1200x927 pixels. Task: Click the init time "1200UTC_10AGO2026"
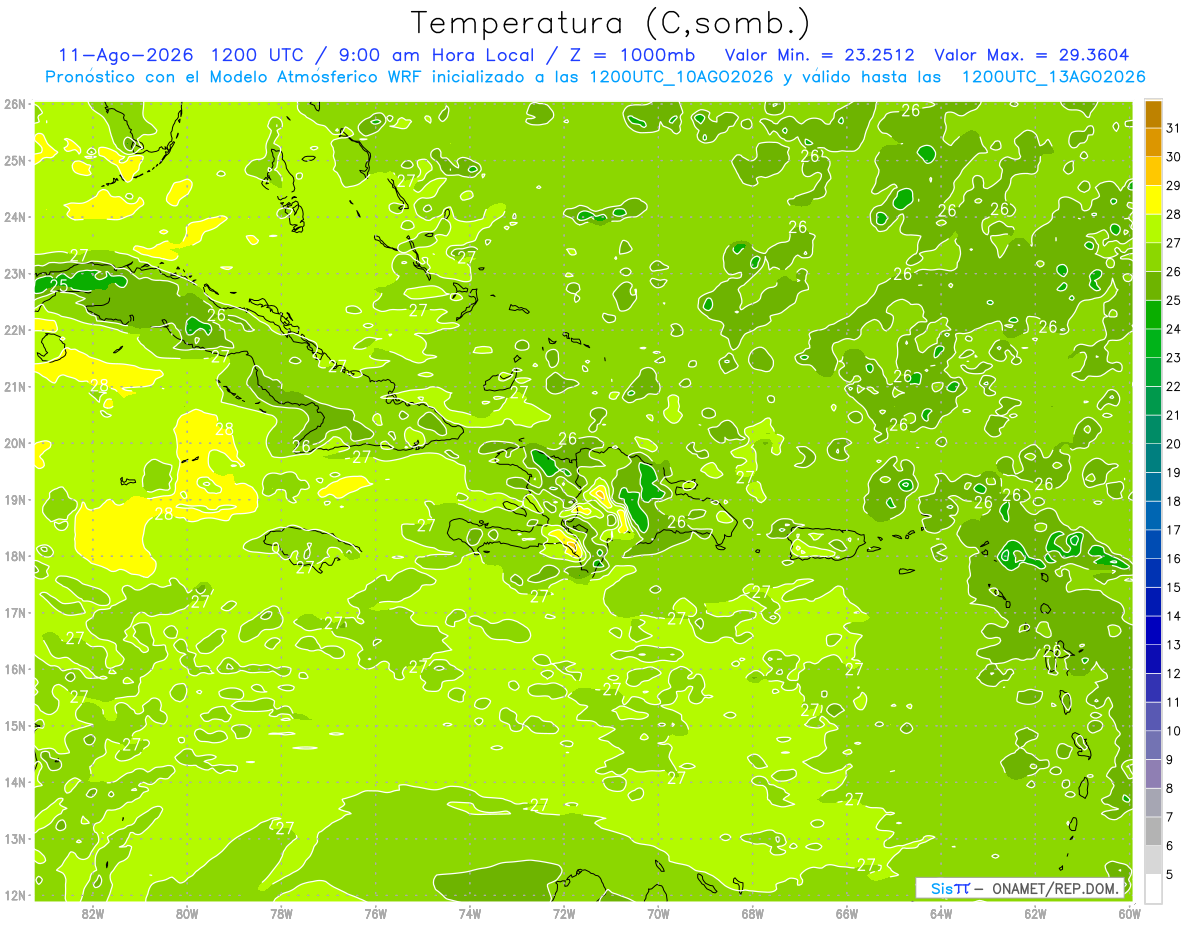point(681,77)
